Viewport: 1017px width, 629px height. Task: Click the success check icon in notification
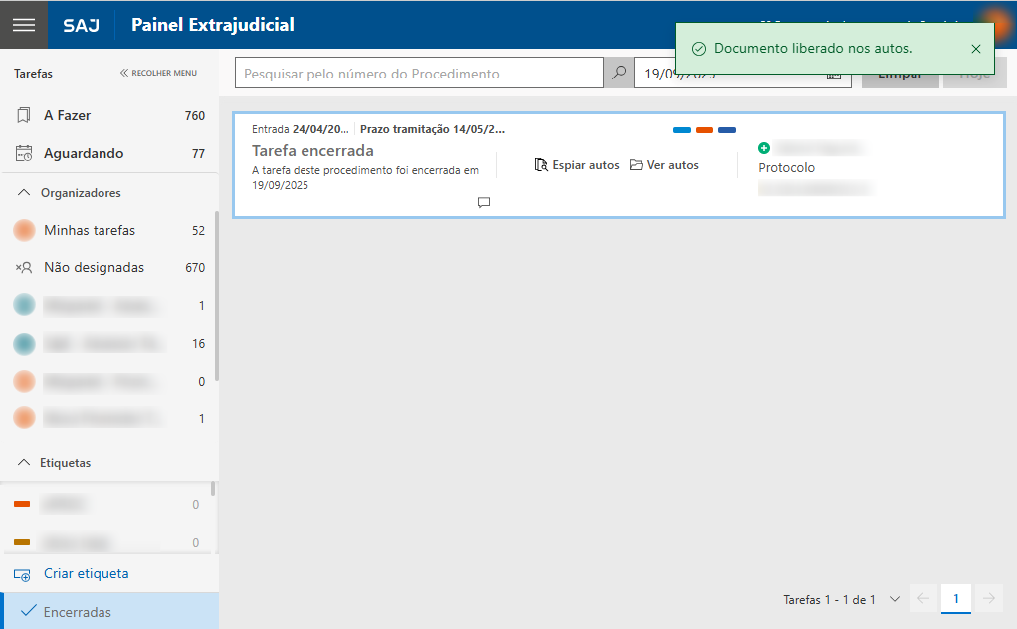(699, 49)
